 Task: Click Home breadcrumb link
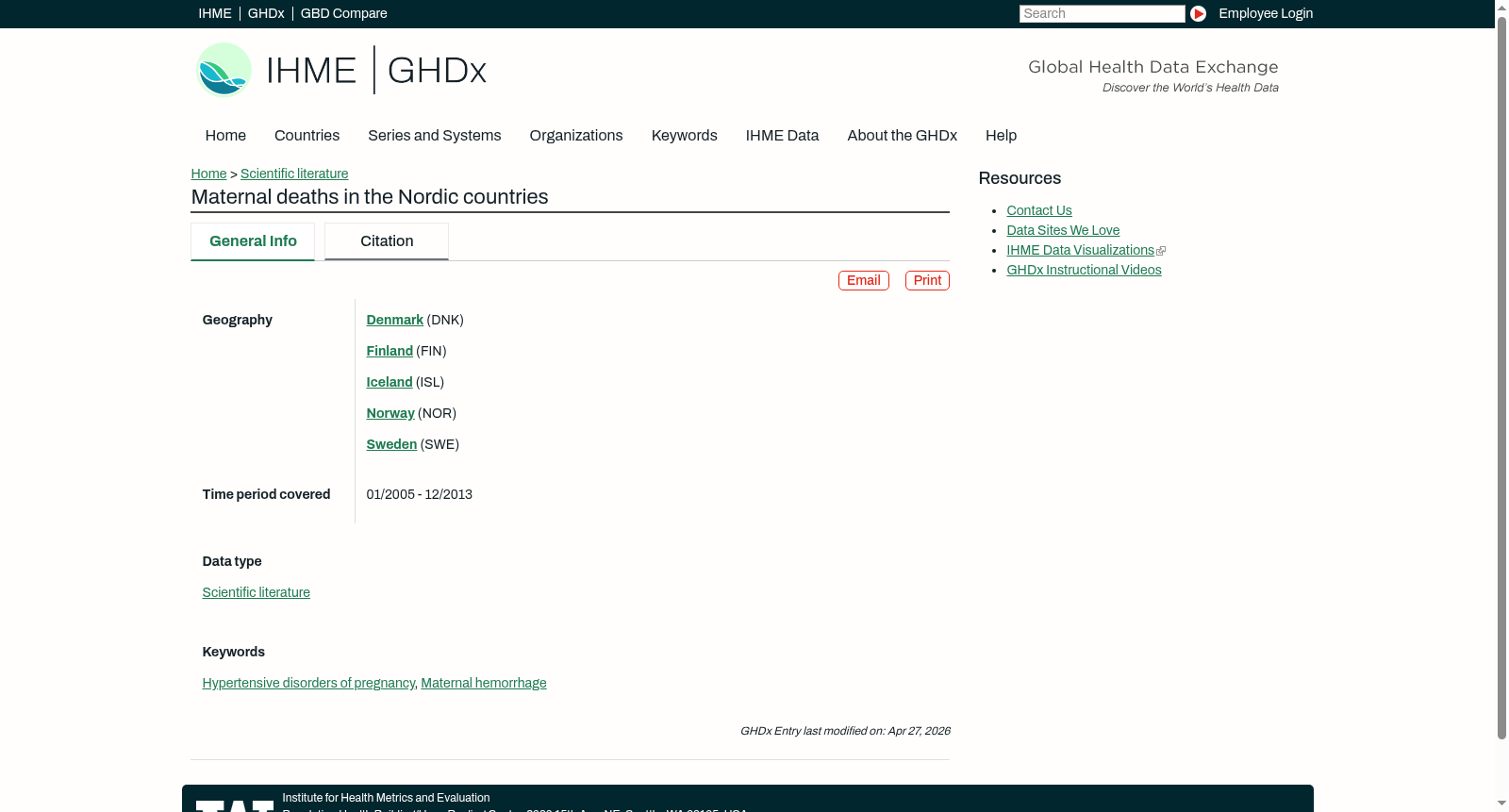[x=208, y=174]
